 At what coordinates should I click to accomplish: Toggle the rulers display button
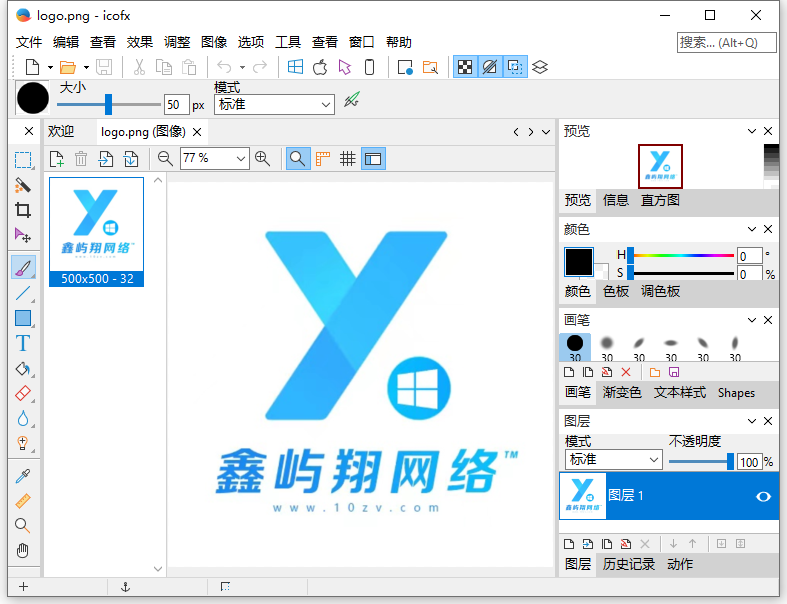tap(323, 159)
